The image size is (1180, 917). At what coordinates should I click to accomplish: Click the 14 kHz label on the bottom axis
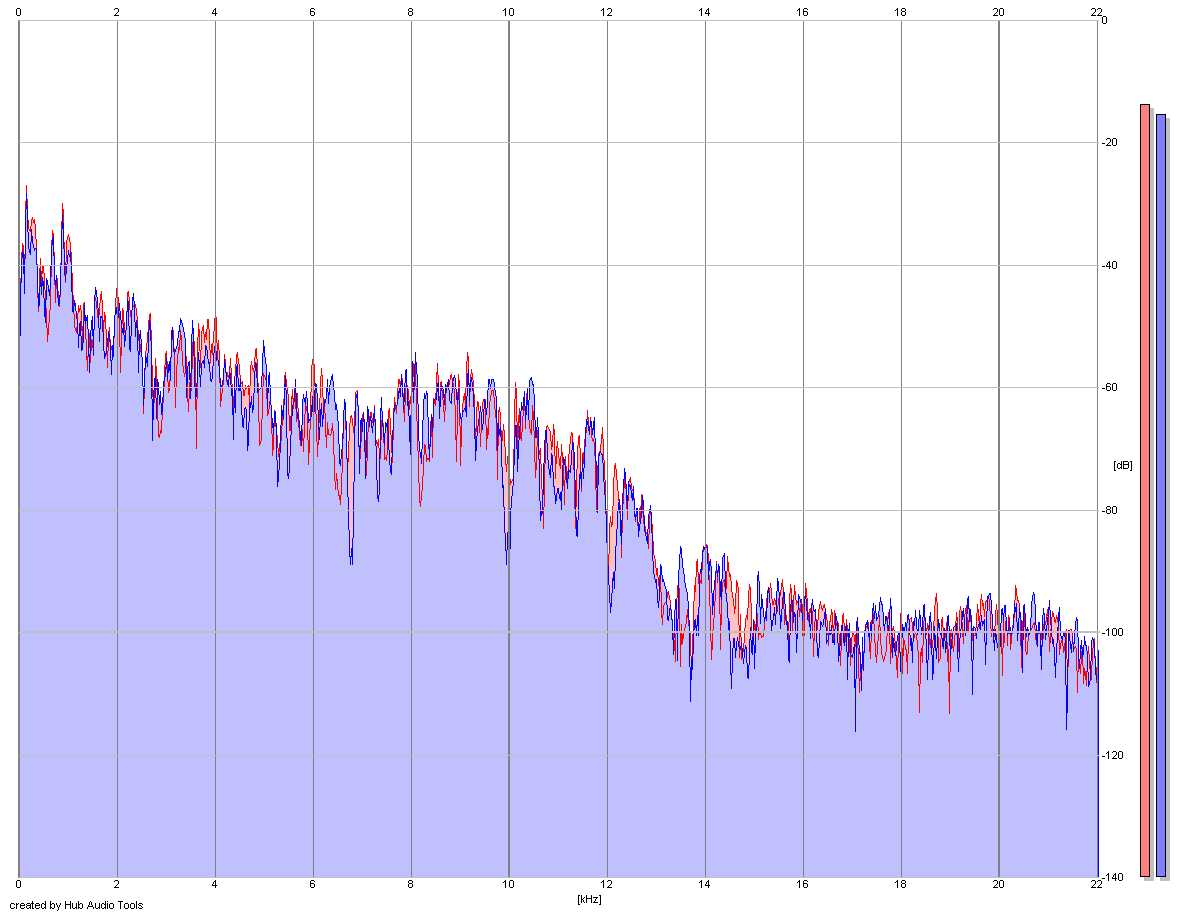704,884
